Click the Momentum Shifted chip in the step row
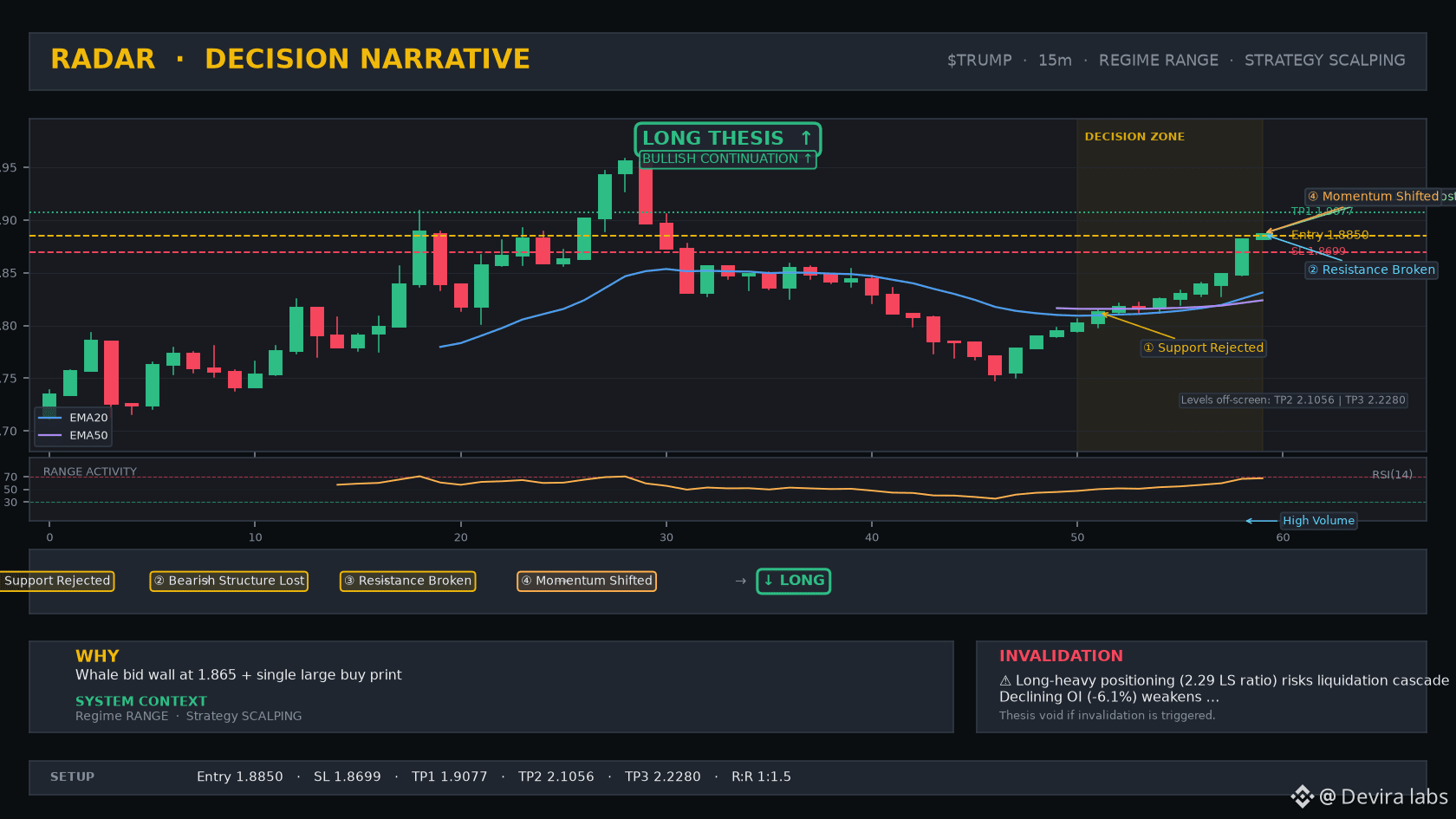This screenshot has height=819, width=1456. pos(587,582)
